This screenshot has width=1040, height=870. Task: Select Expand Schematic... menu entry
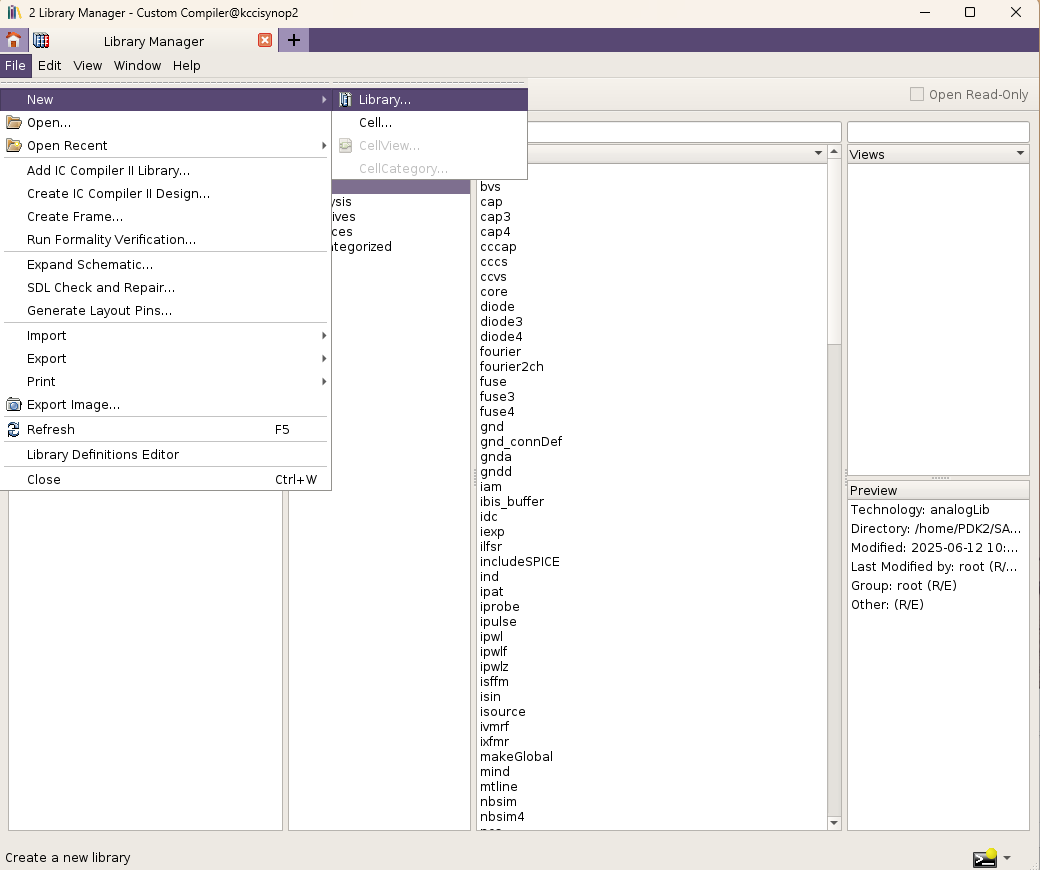point(166,265)
